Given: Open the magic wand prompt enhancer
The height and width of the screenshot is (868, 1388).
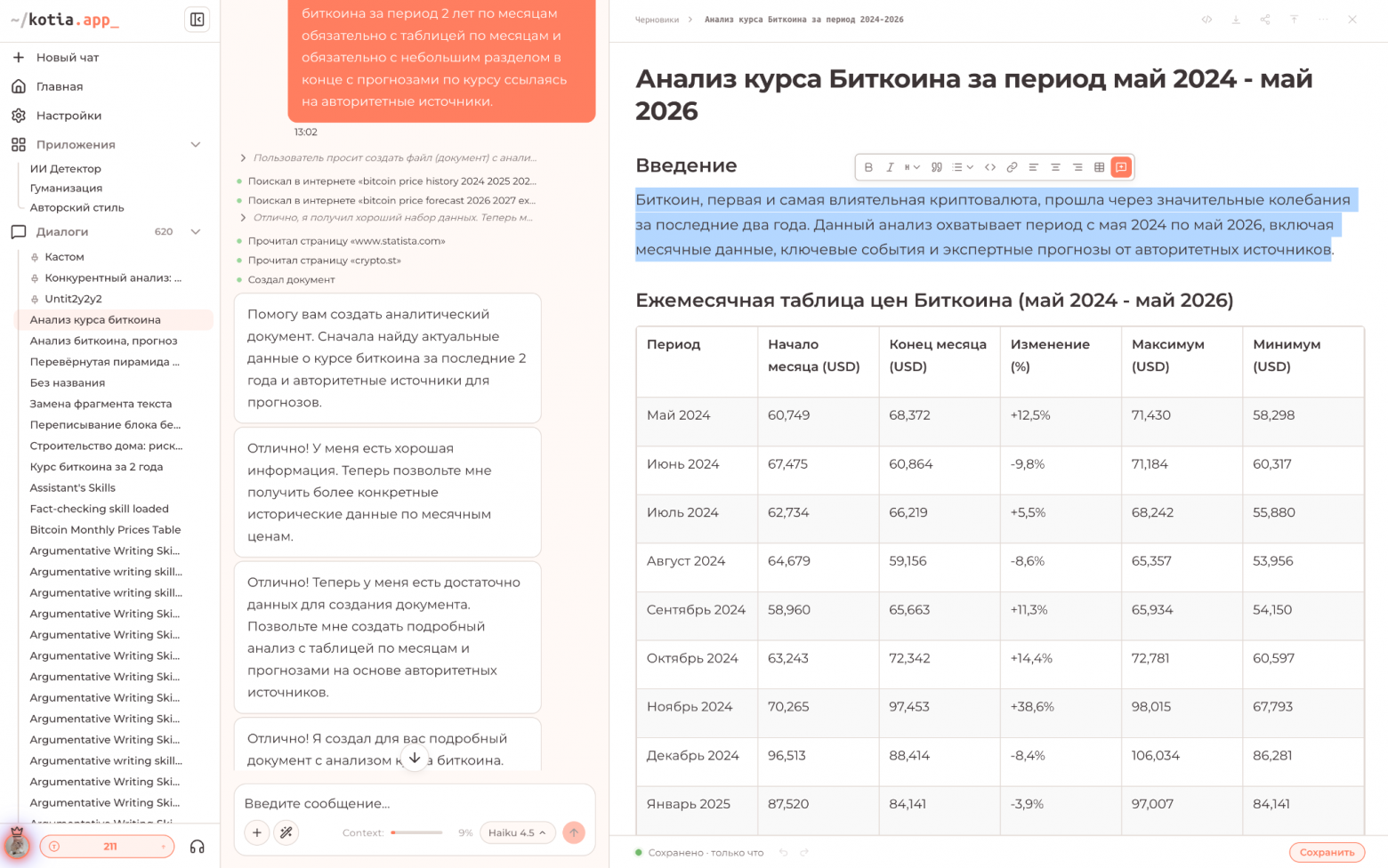Looking at the screenshot, I should click(286, 832).
